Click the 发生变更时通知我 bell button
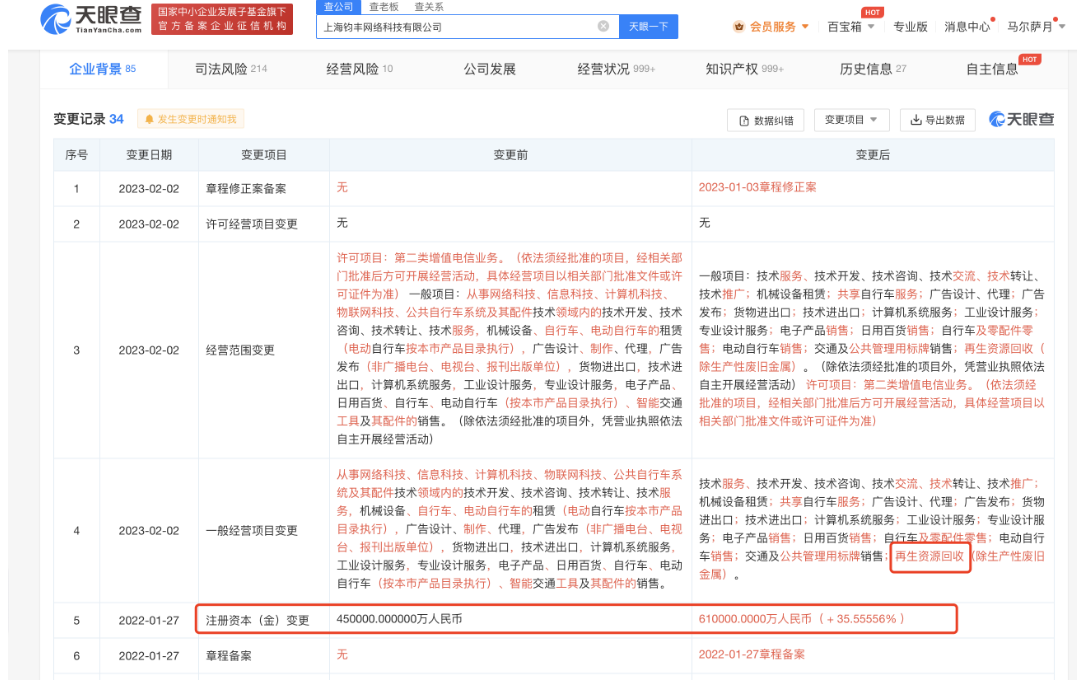Image resolution: width=1077 pixels, height=698 pixels. [190, 119]
